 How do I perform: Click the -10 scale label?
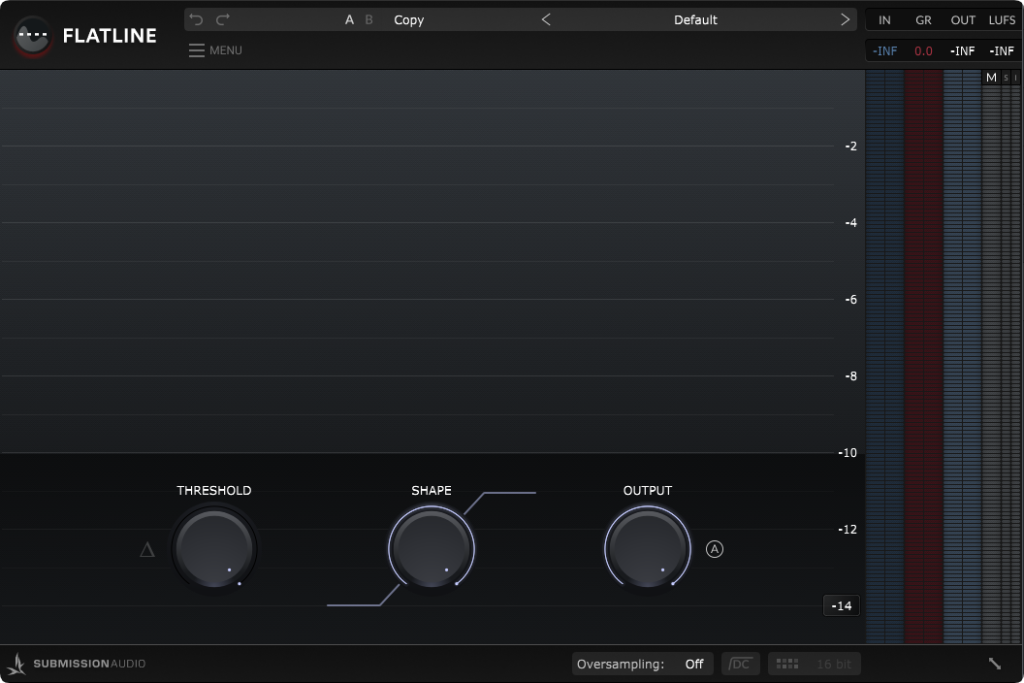coord(848,453)
